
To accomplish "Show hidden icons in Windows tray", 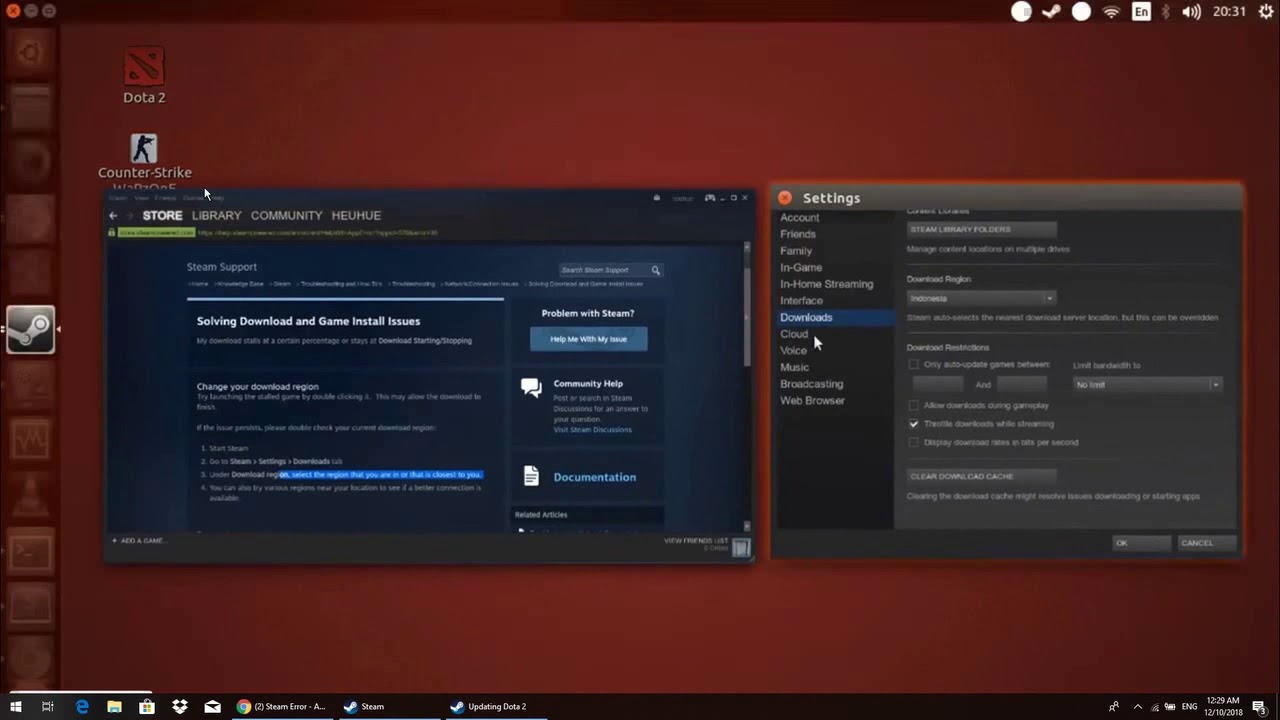I will coord(1140,707).
